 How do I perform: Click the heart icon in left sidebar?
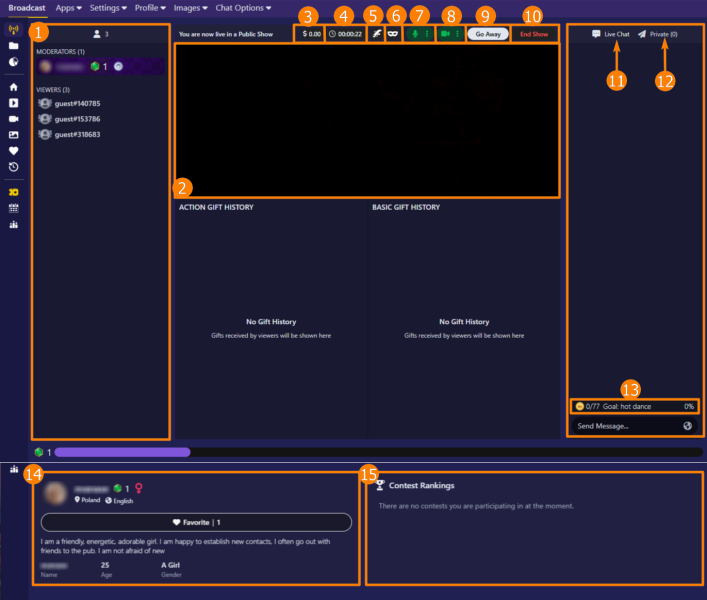point(13,150)
